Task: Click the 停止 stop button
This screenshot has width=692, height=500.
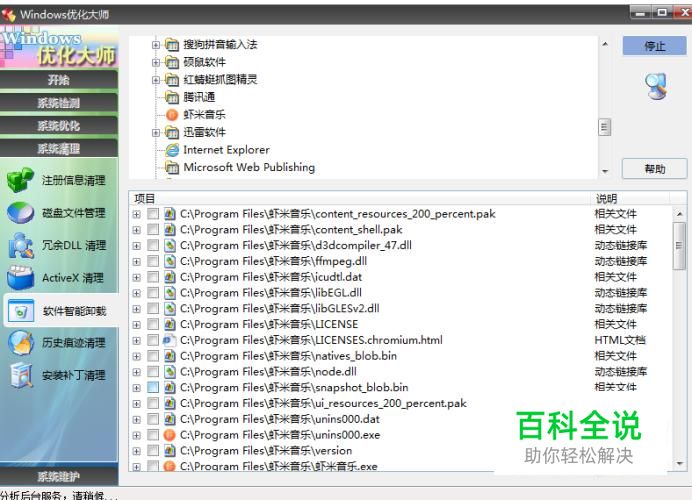Action: coord(654,46)
